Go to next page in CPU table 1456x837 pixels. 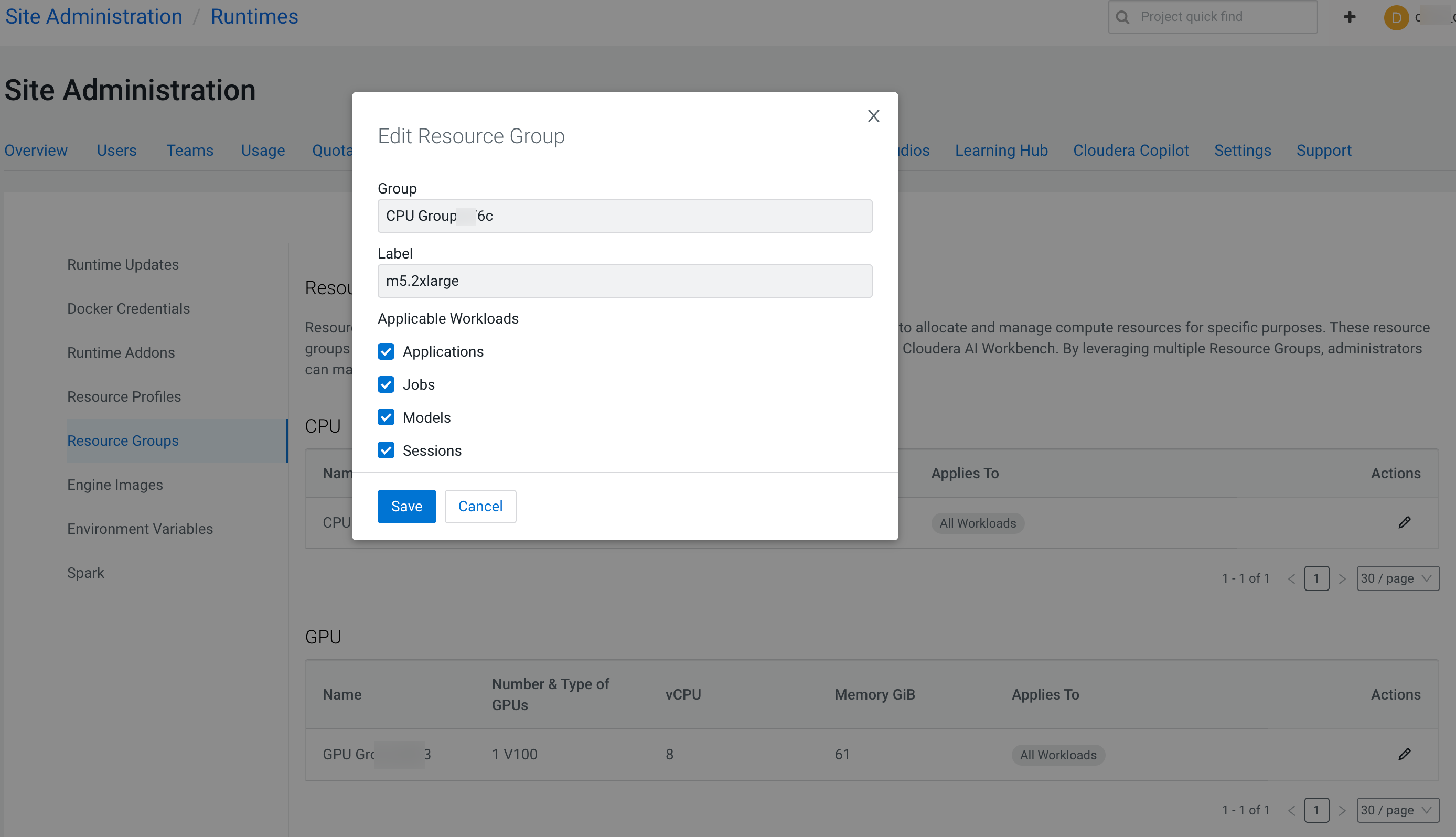(x=1342, y=578)
